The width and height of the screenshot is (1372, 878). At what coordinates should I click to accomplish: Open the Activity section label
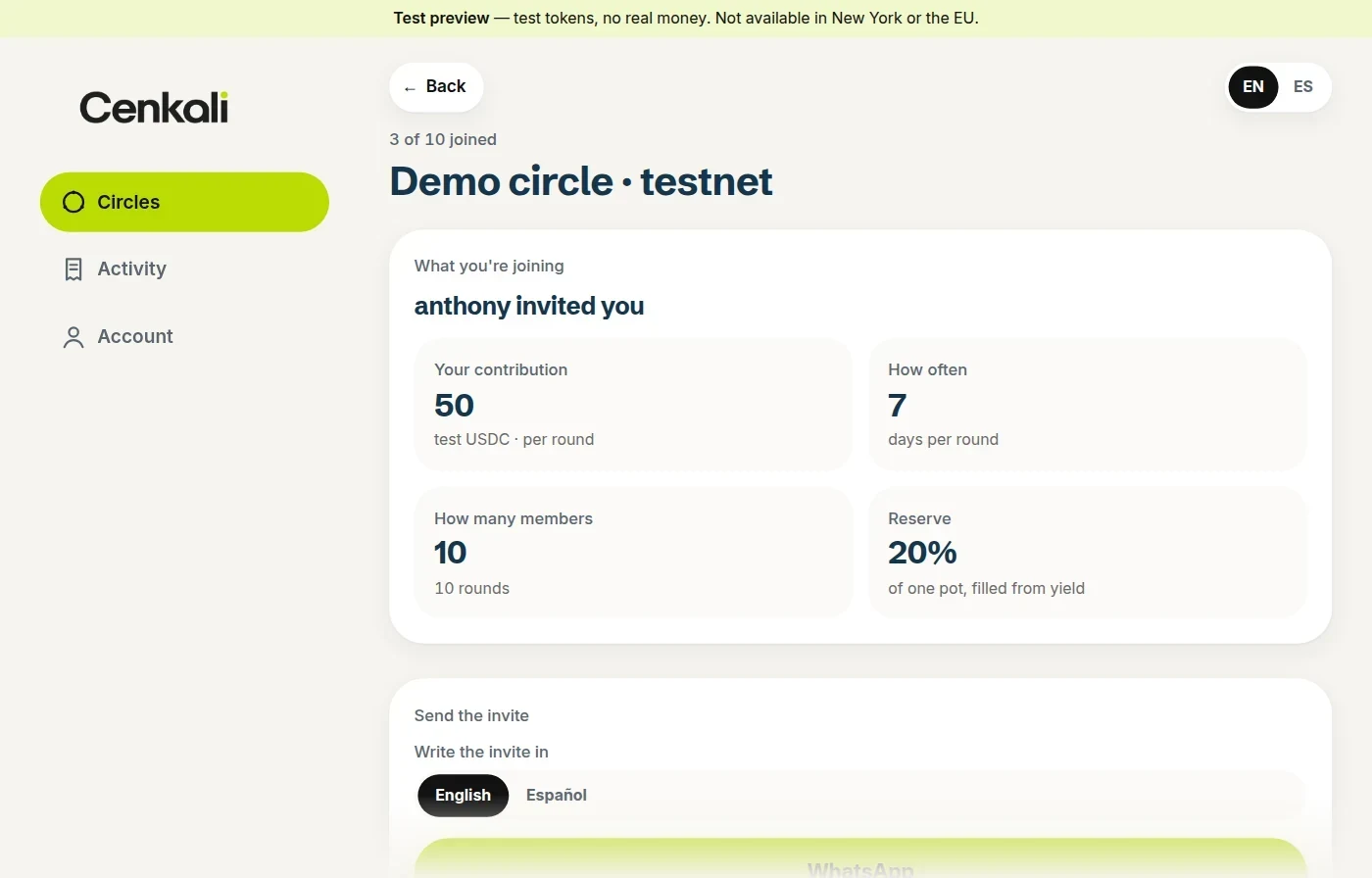coord(132,269)
